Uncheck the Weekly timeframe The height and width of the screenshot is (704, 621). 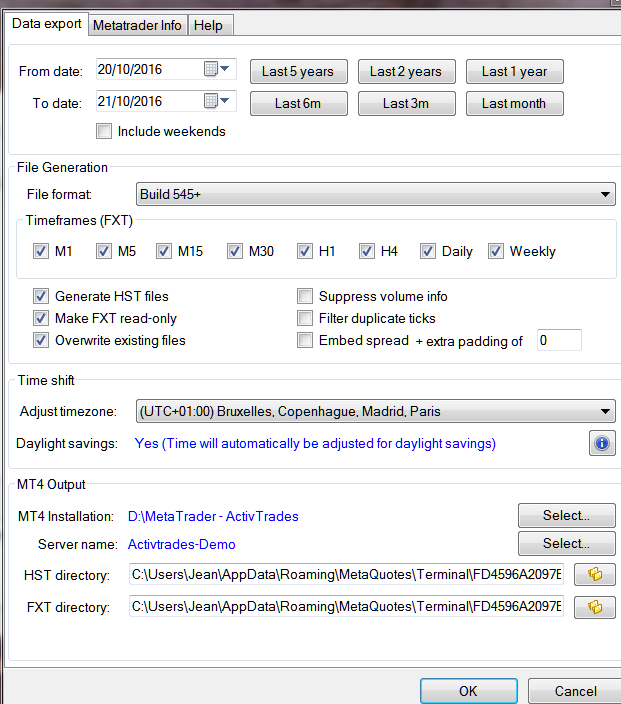[496, 251]
